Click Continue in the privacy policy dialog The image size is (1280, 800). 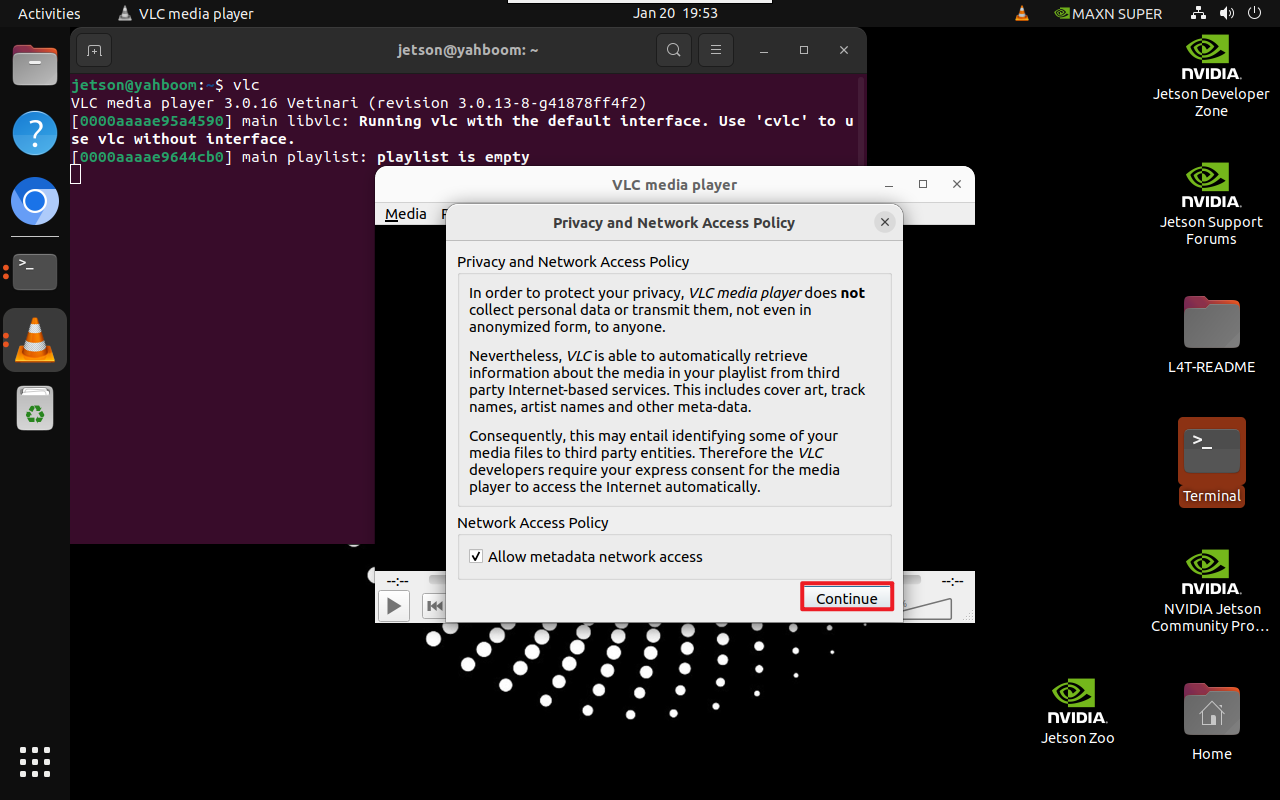pos(846,598)
